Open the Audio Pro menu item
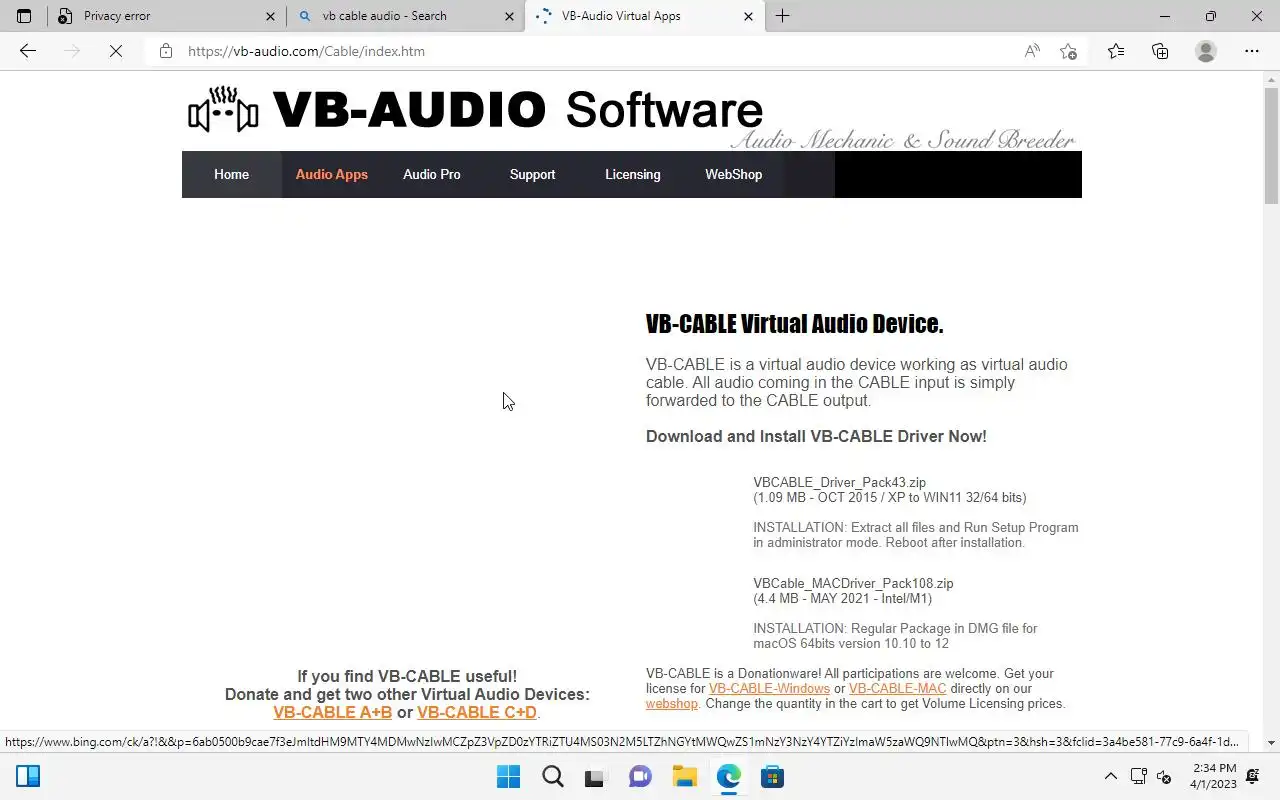 point(432,174)
